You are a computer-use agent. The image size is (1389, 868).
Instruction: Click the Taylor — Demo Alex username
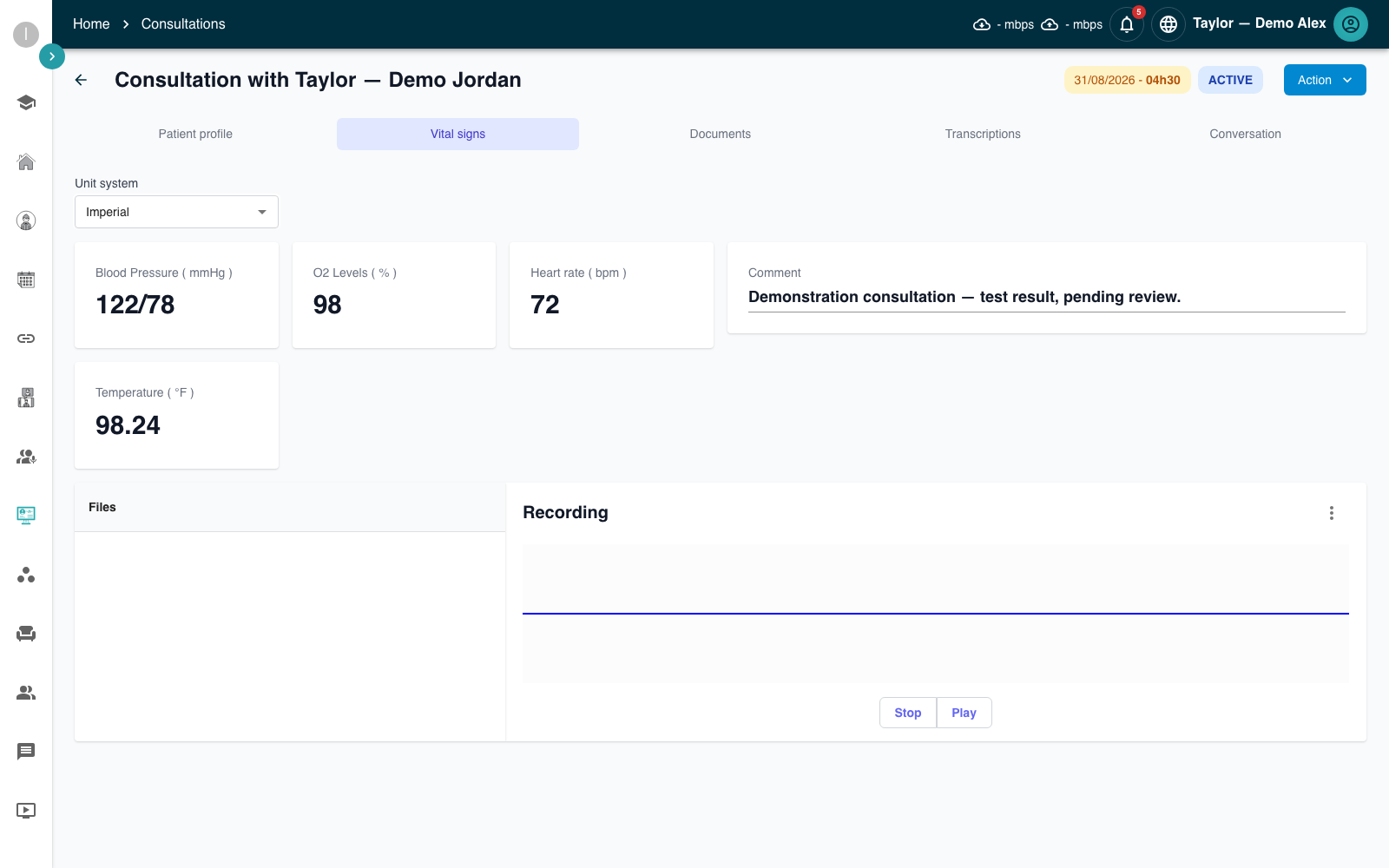(x=1259, y=23)
